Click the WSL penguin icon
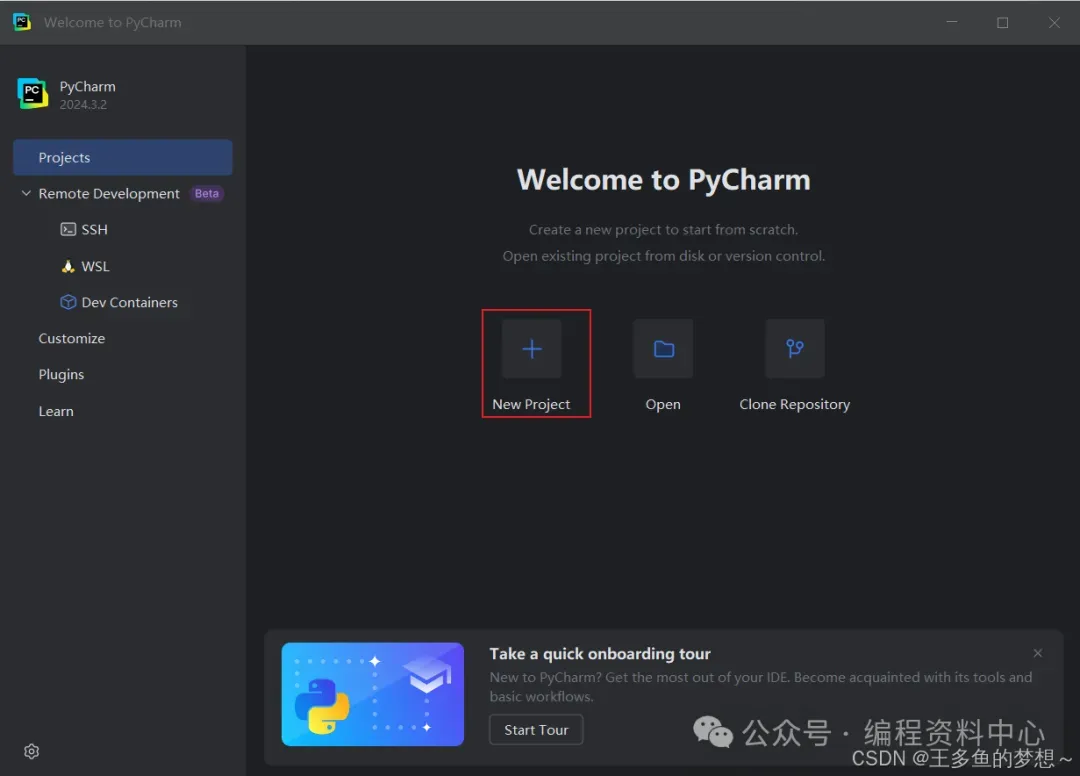The height and width of the screenshot is (776, 1080). (x=68, y=266)
